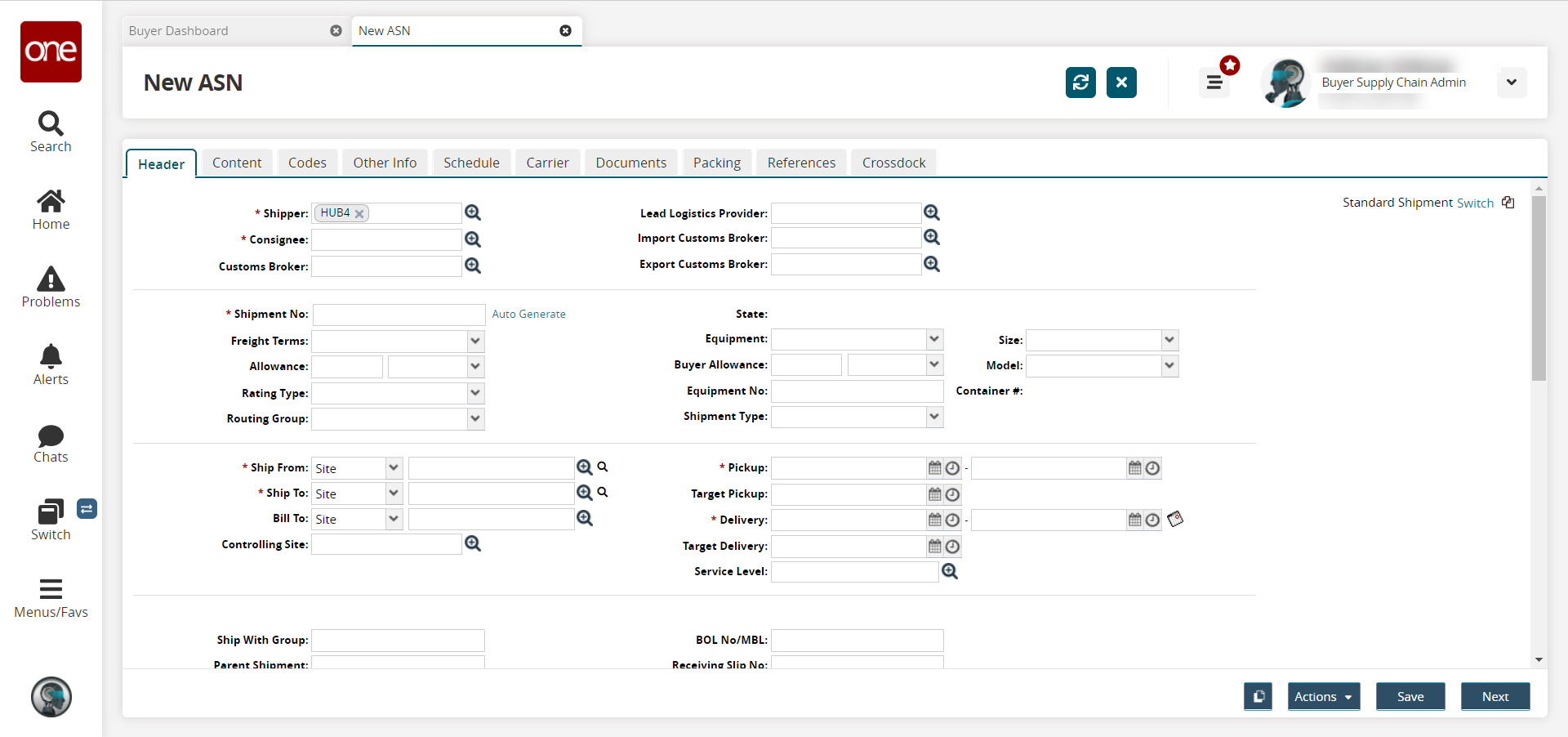Click the refresh icon in the header
The width and height of the screenshot is (1568, 737).
1080,83
